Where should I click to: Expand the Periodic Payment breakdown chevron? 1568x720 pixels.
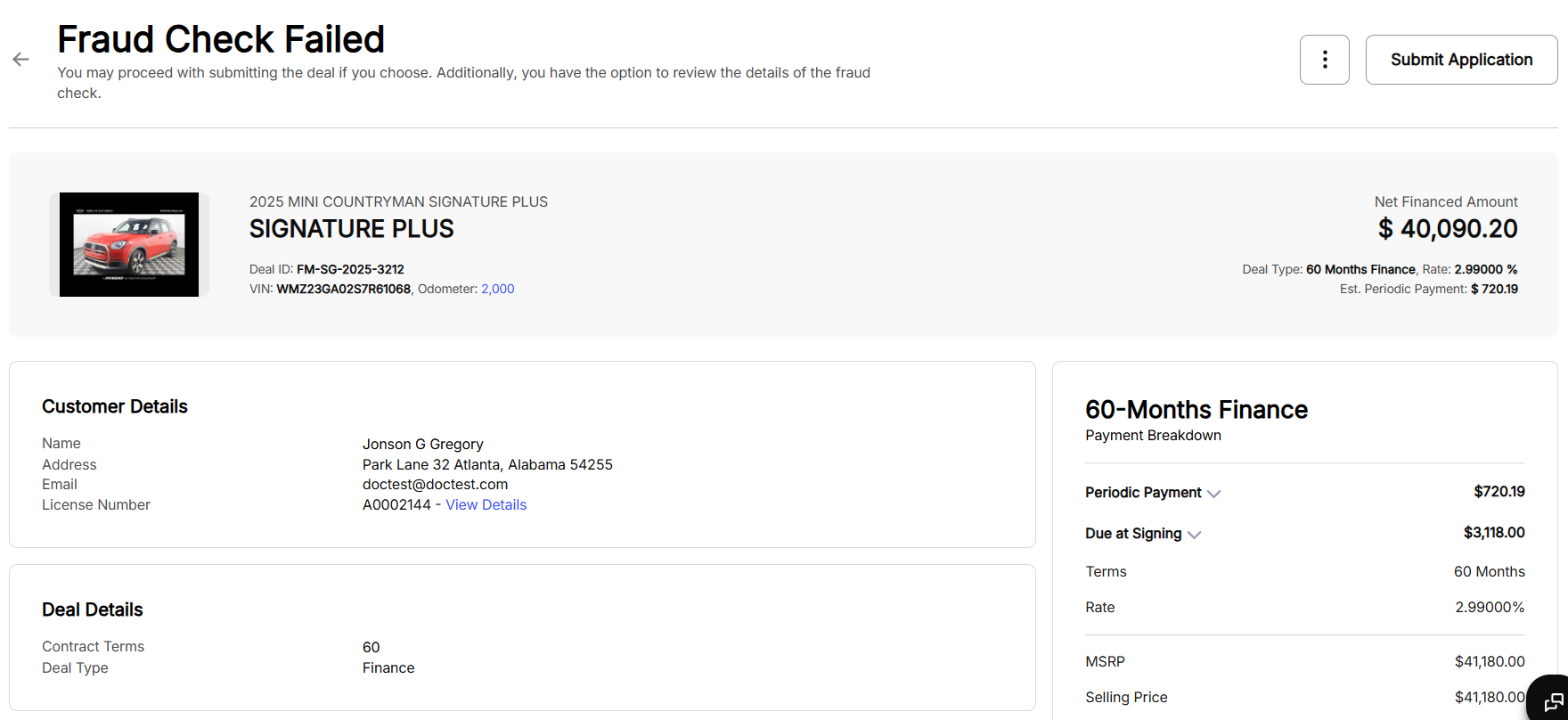[x=1213, y=494]
